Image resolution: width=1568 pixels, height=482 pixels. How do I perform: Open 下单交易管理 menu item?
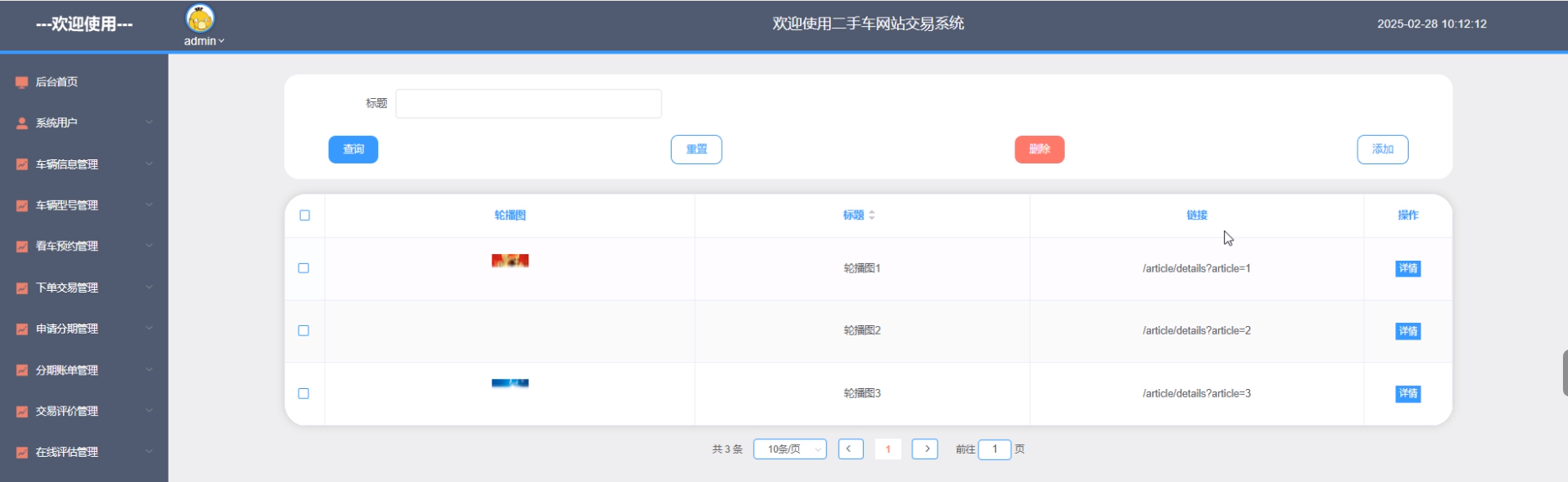pos(84,288)
